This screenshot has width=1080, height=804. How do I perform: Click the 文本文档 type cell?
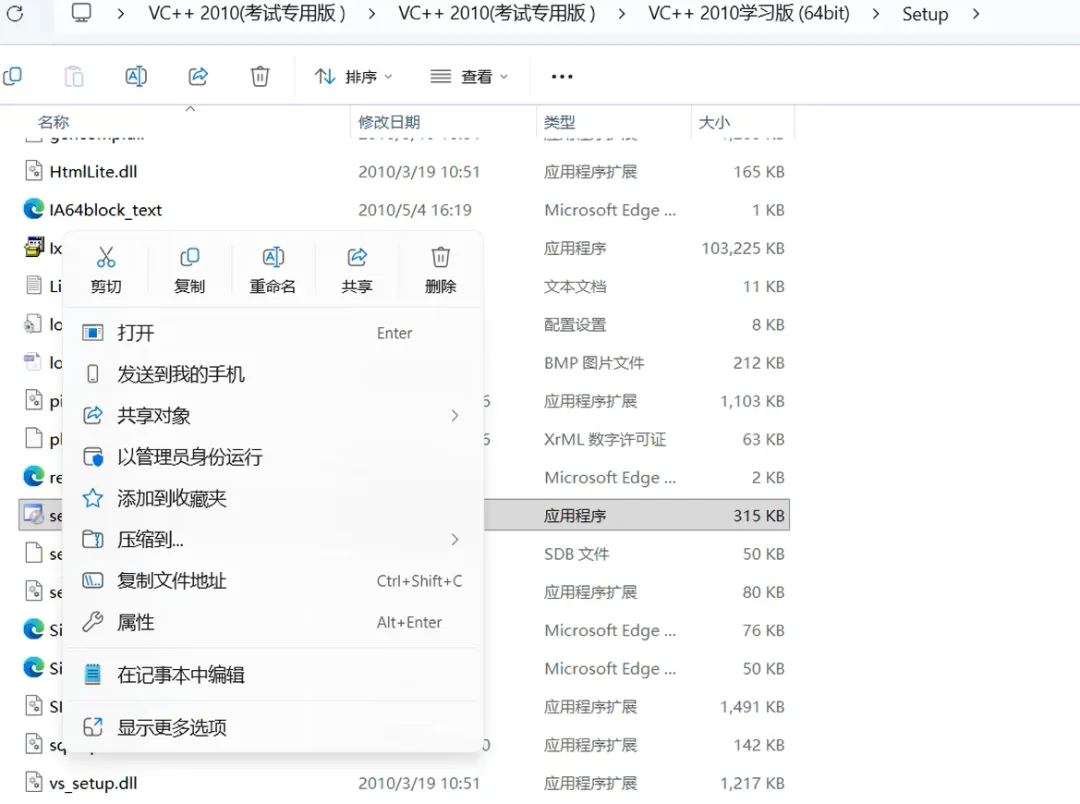(x=575, y=287)
